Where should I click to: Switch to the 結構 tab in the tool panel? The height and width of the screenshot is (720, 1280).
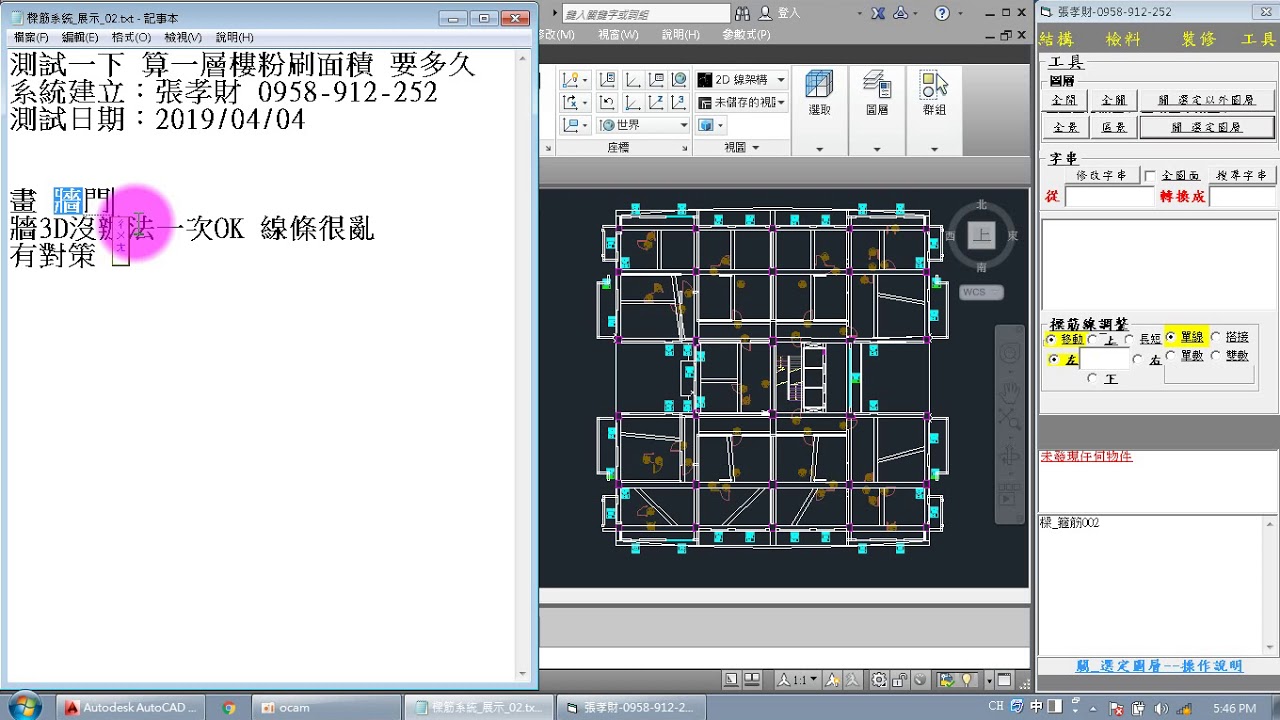click(x=1056, y=39)
